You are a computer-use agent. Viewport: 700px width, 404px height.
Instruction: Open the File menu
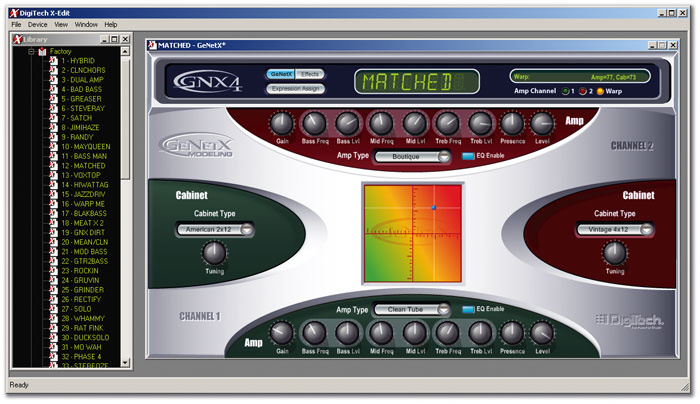pos(16,25)
